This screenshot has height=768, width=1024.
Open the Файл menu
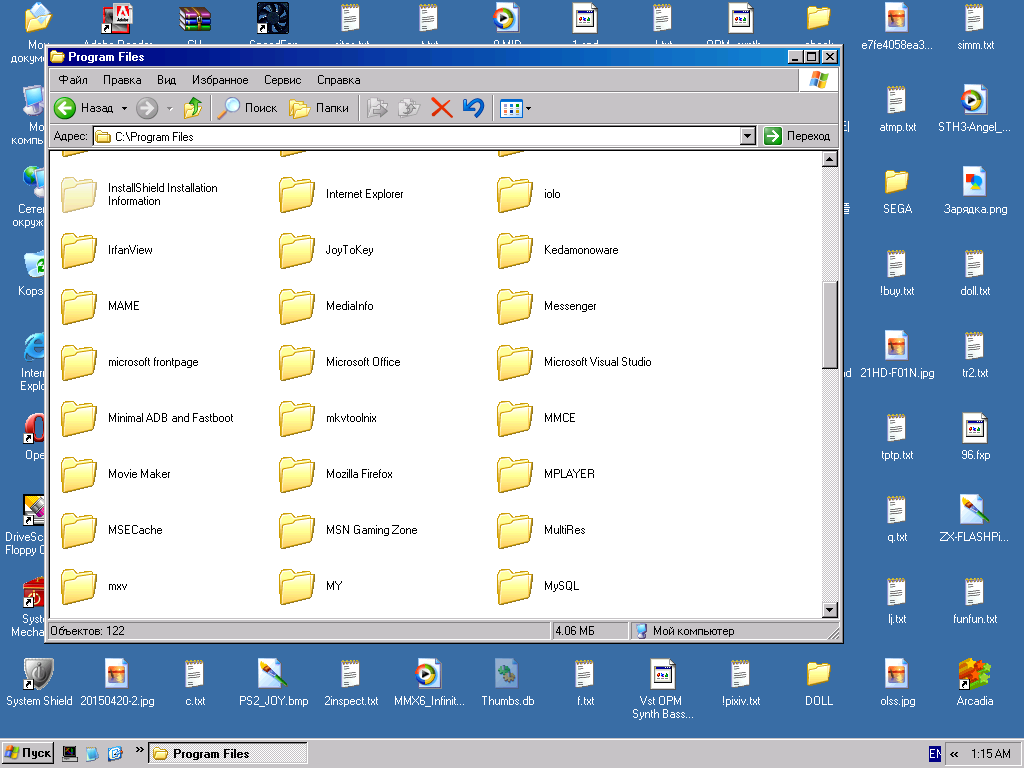[73, 80]
